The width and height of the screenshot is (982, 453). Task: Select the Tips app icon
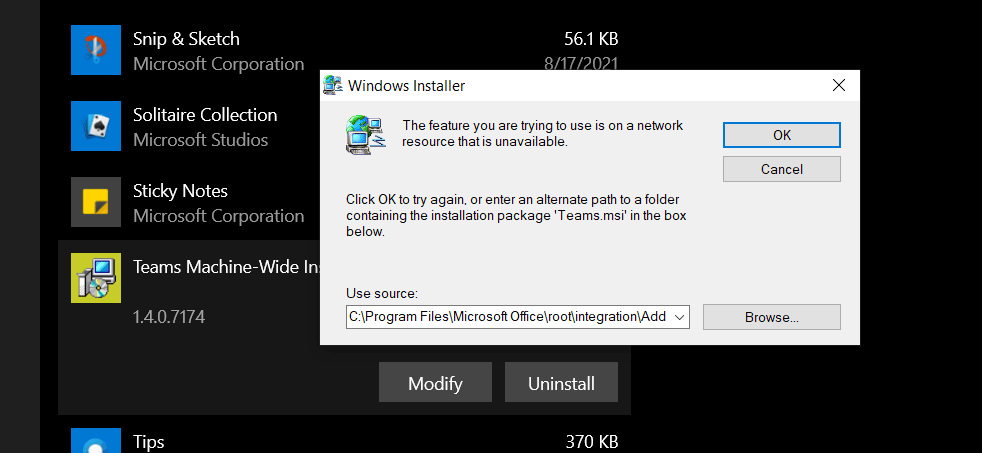96,440
